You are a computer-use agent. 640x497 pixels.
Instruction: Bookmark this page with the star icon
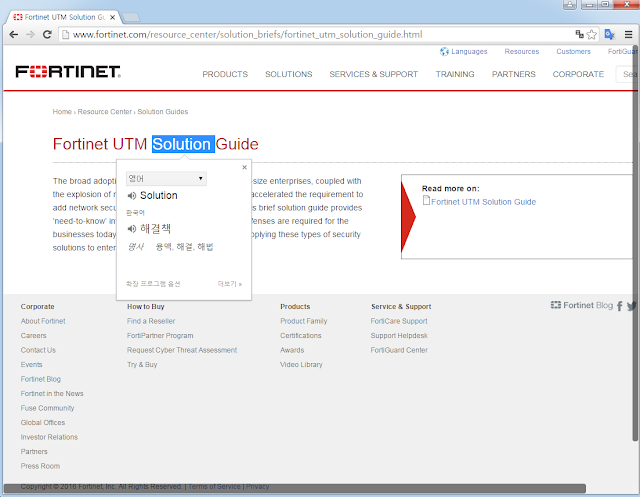pos(591,35)
